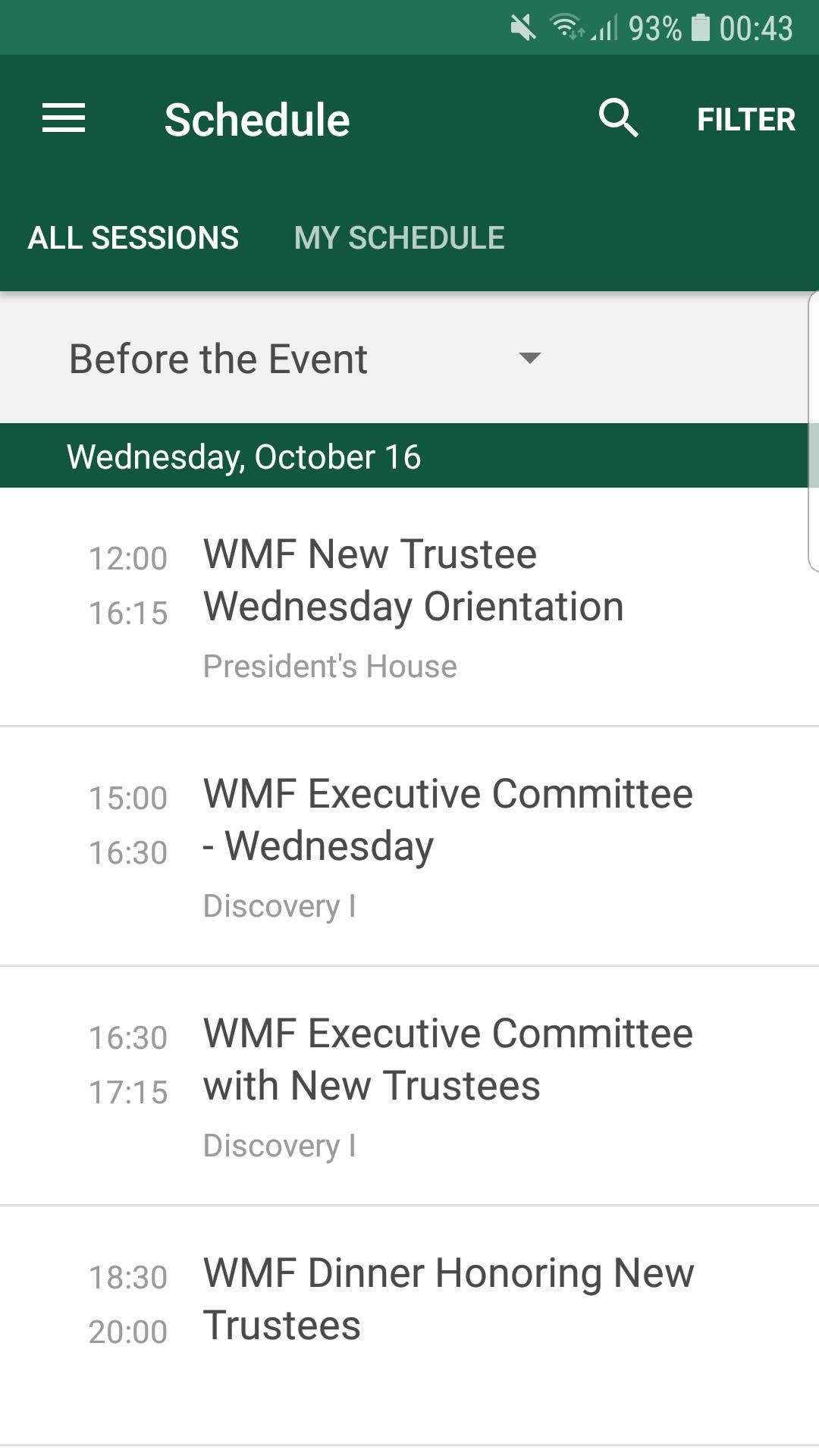The image size is (819, 1456).
Task: Tap the battery status icon
Action: click(701, 28)
